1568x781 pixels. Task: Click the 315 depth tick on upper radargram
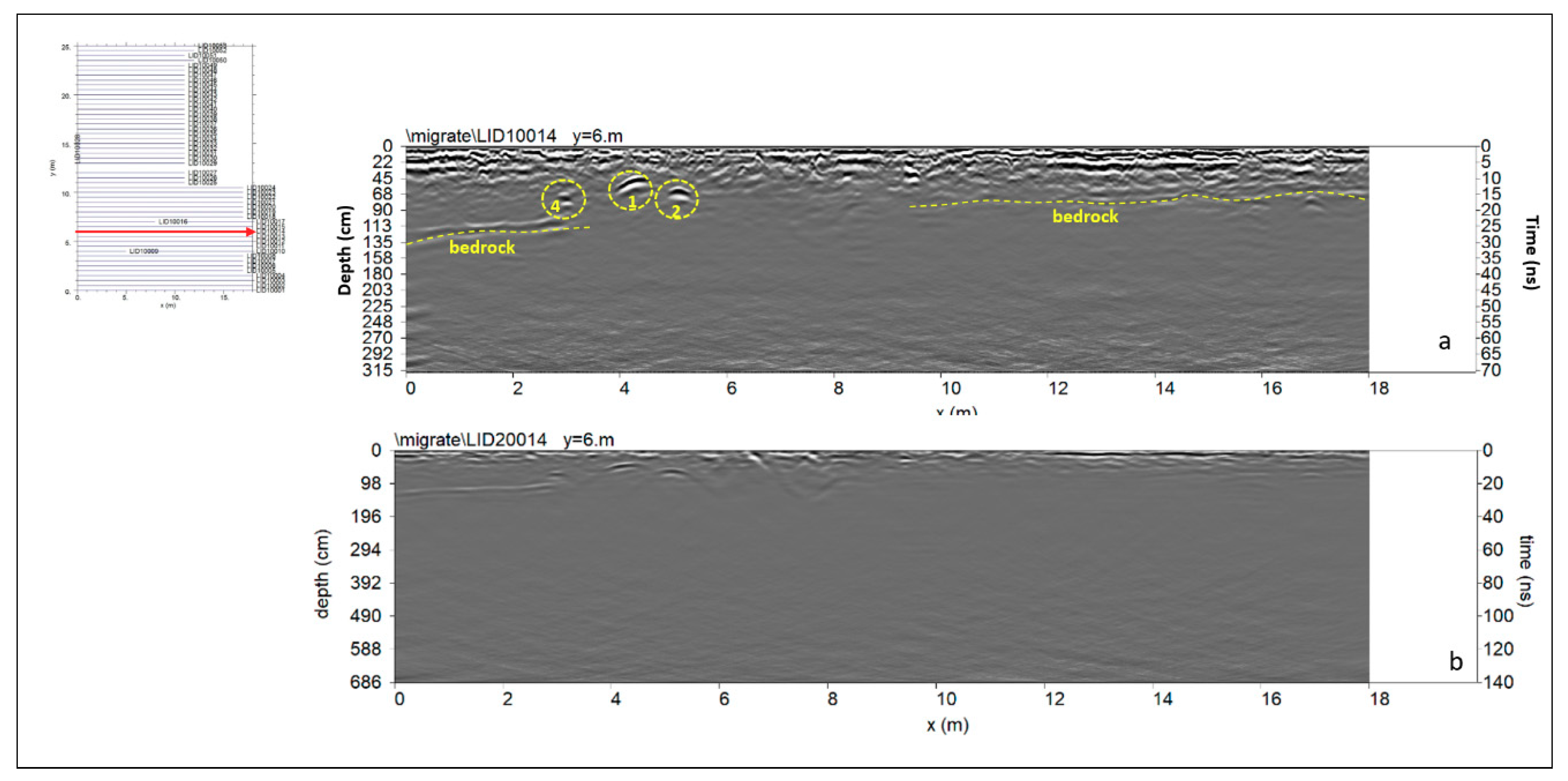click(x=377, y=369)
